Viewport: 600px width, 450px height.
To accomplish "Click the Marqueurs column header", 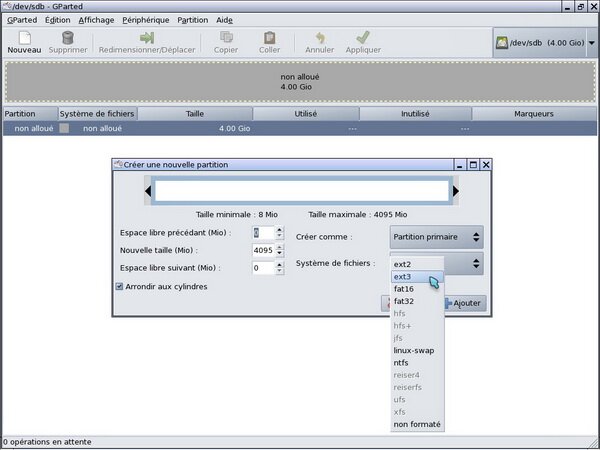I will pyautogui.click(x=534, y=114).
